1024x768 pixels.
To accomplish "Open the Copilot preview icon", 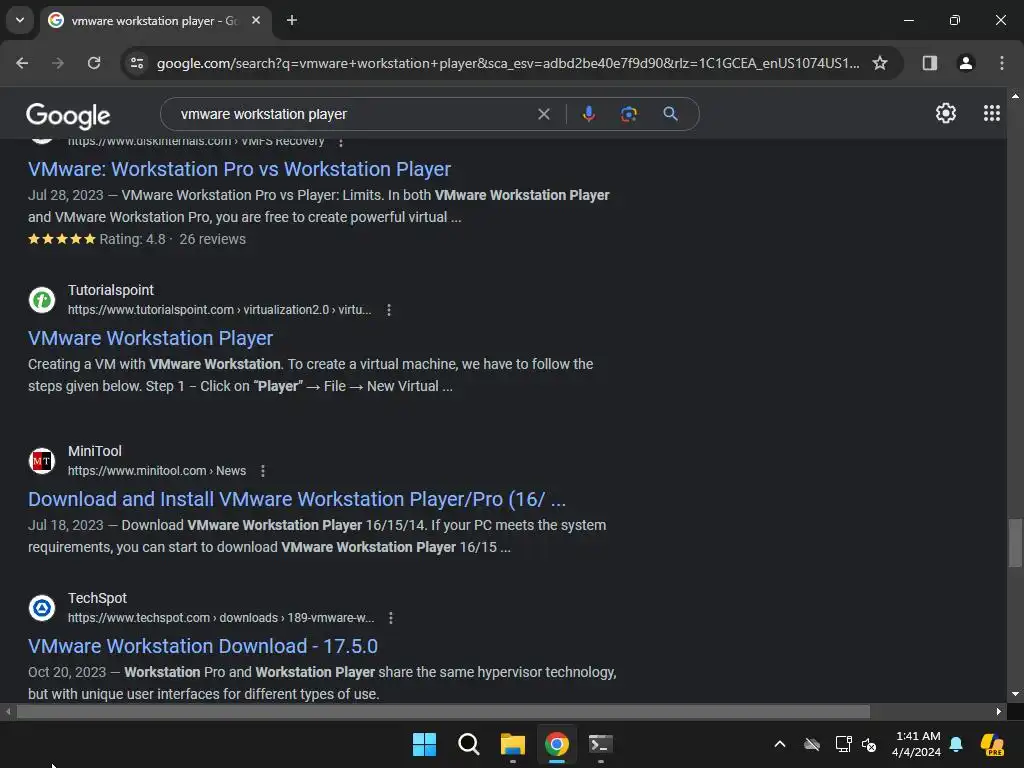I will (992, 744).
